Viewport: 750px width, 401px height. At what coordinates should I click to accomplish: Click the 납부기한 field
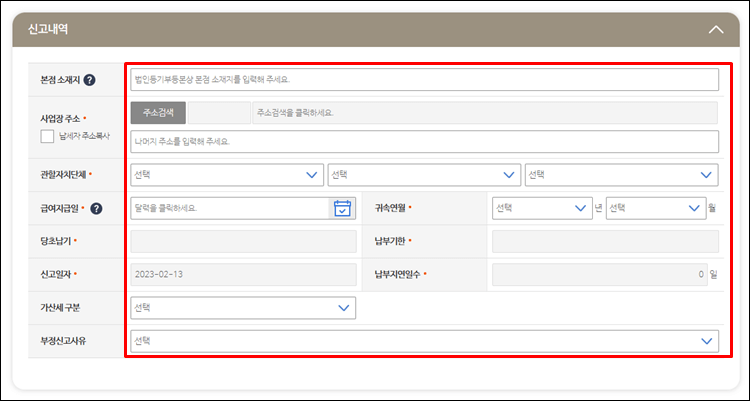click(x=605, y=241)
